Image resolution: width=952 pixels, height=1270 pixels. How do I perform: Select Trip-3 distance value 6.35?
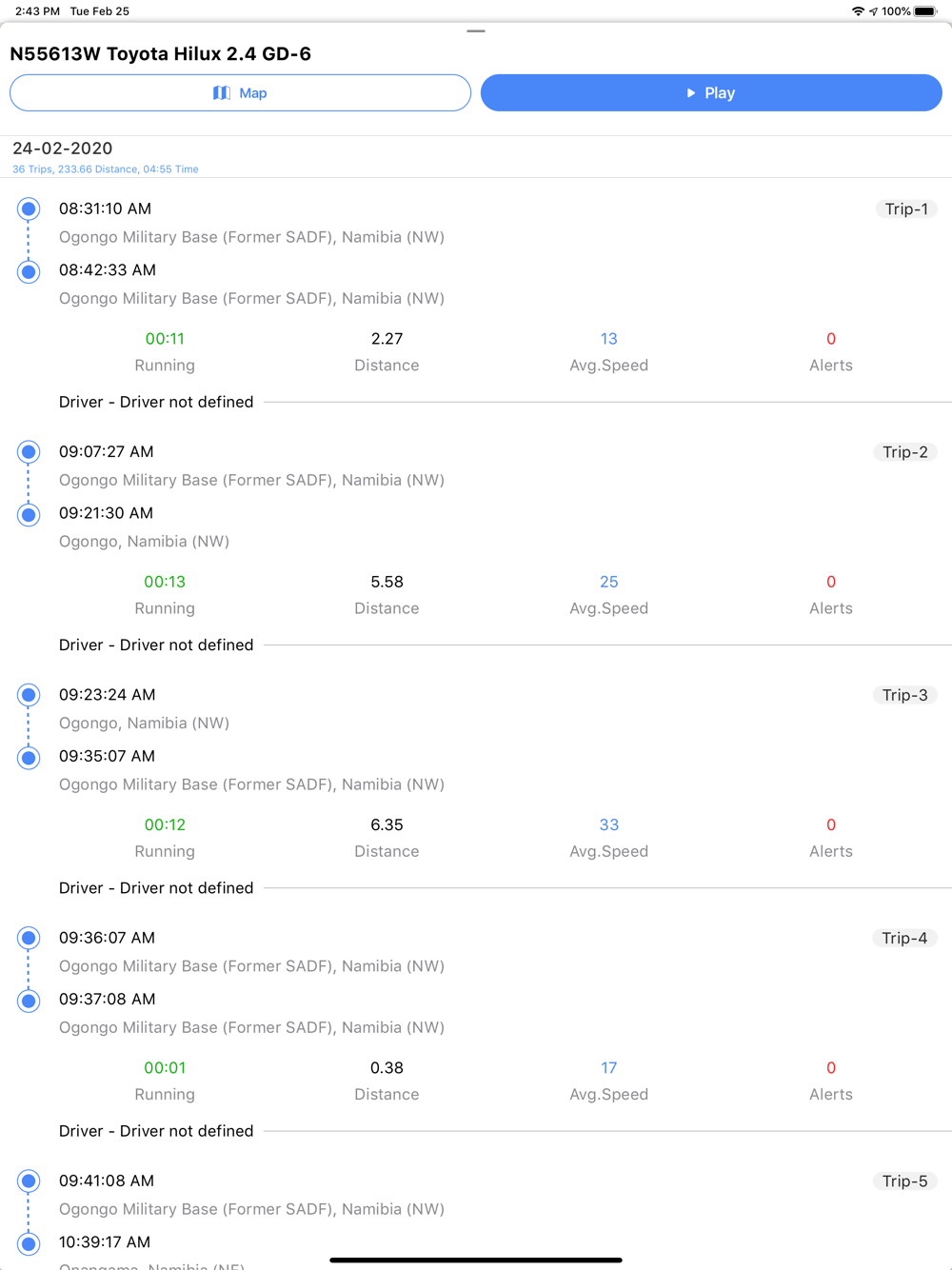pos(387,824)
